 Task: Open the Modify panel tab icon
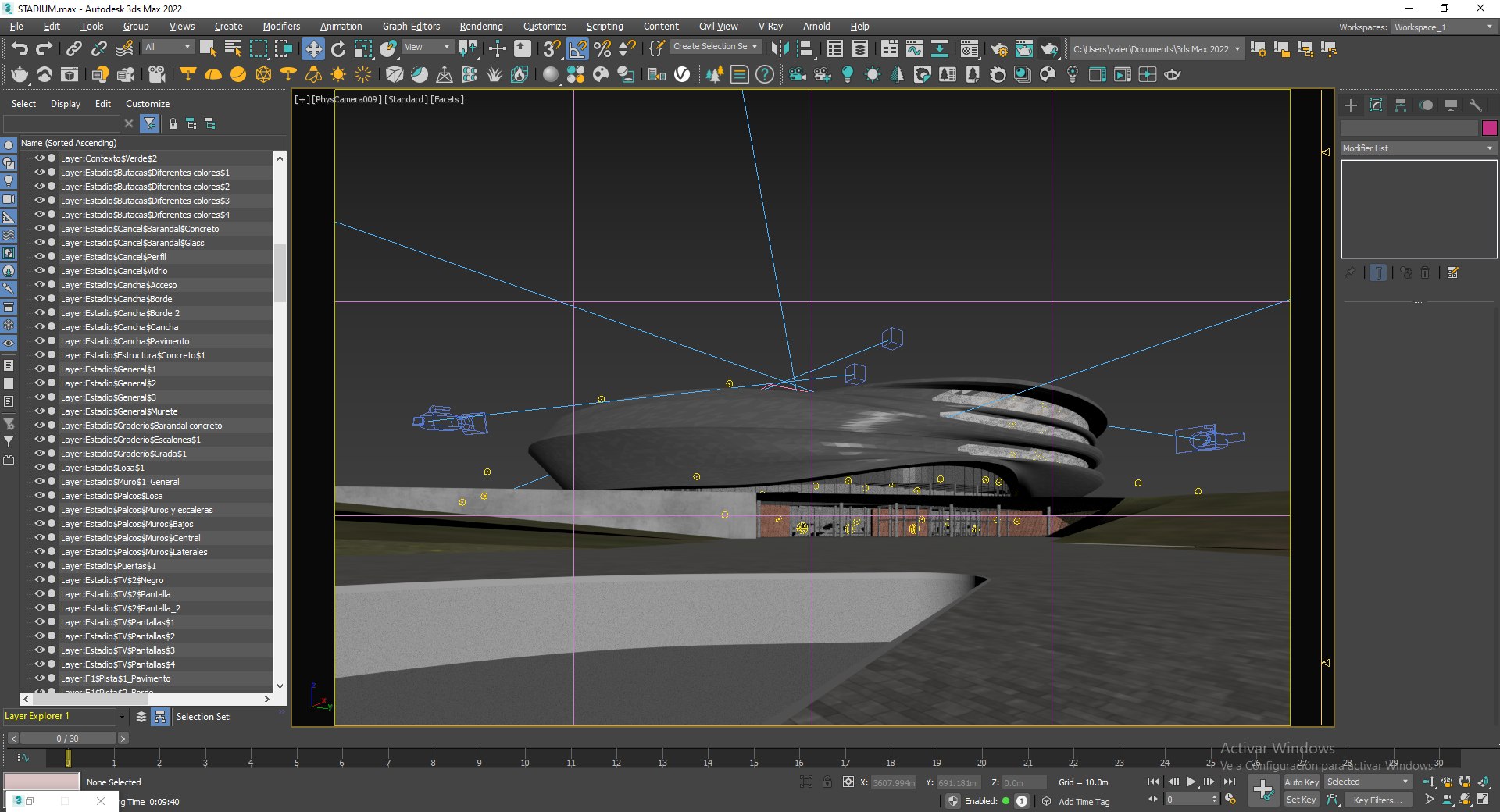coord(1376,105)
